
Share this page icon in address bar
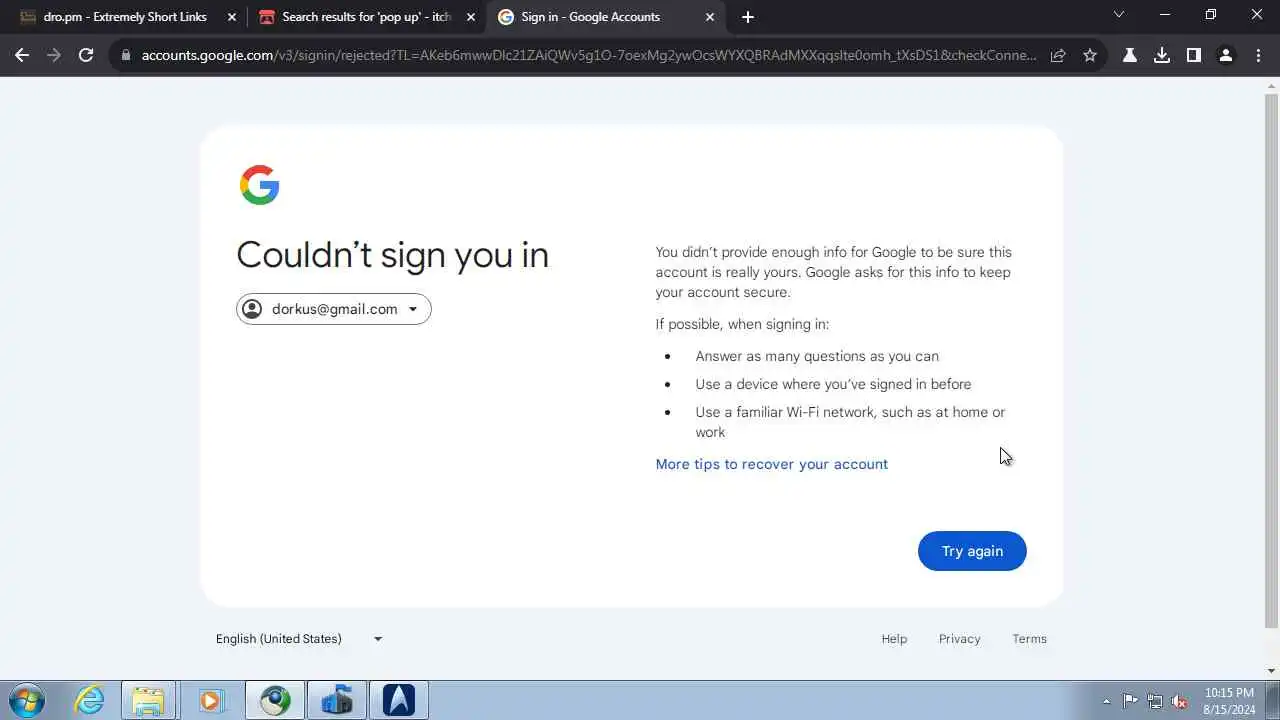[1058, 55]
